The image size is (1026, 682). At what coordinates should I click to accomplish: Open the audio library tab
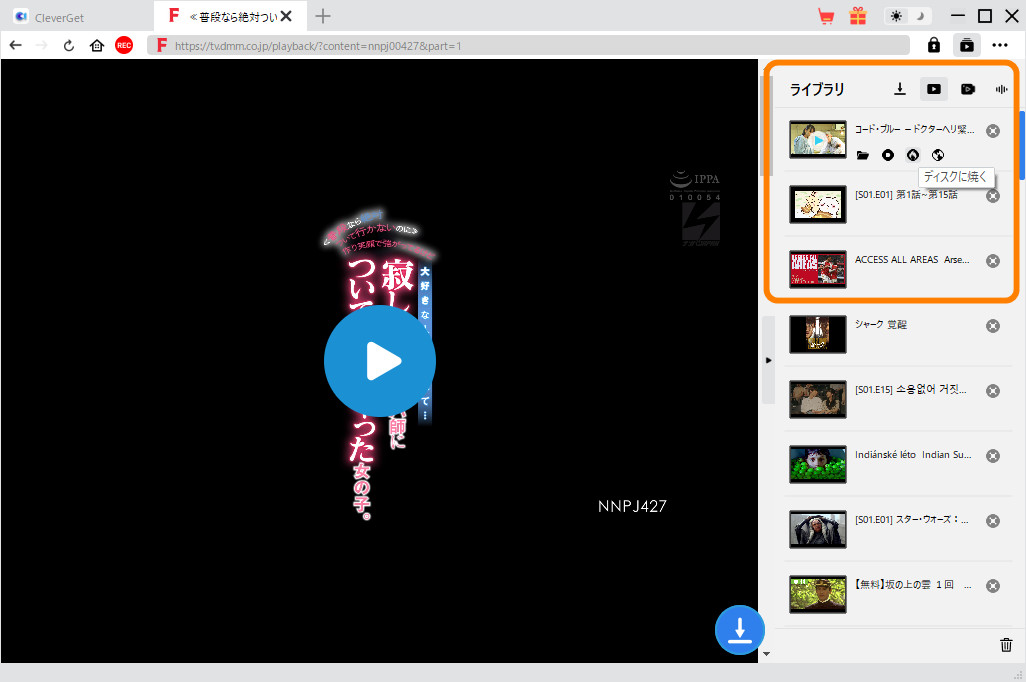tap(1001, 89)
